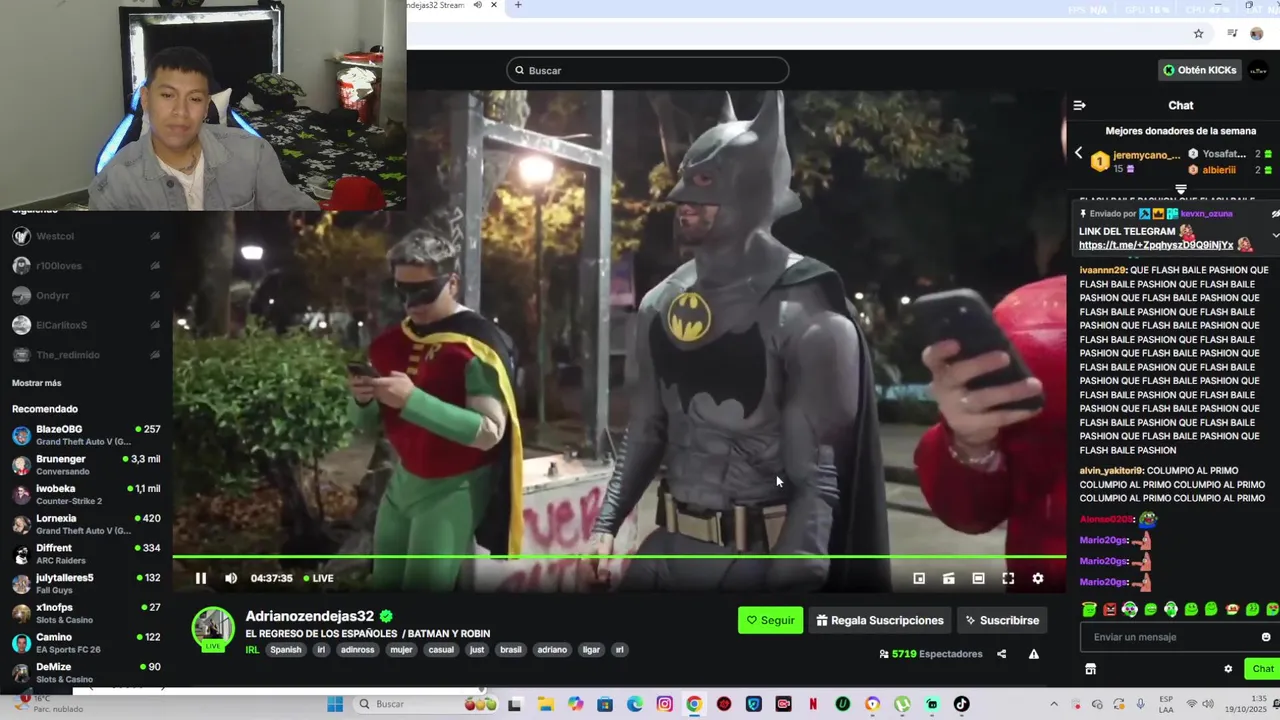Bookmark page with browser star icon
1280x720 pixels.
tap(1198, 34)
